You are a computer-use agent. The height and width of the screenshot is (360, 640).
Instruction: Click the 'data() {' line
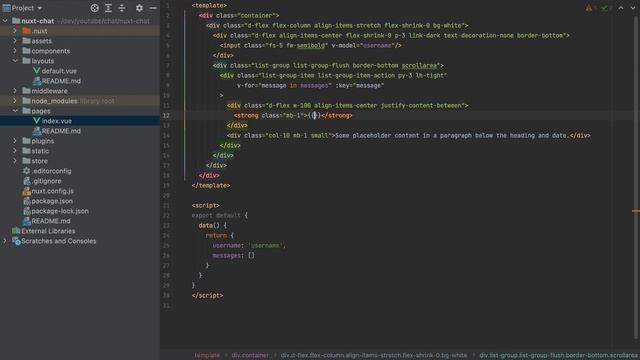[213, 225]
